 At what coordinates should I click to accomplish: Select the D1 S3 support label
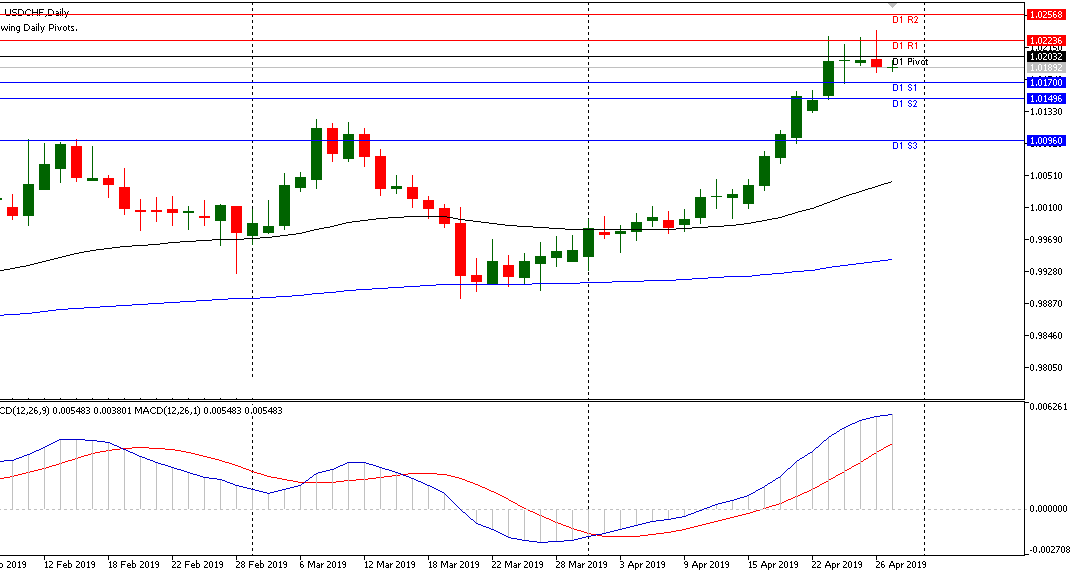click(905, 146)
